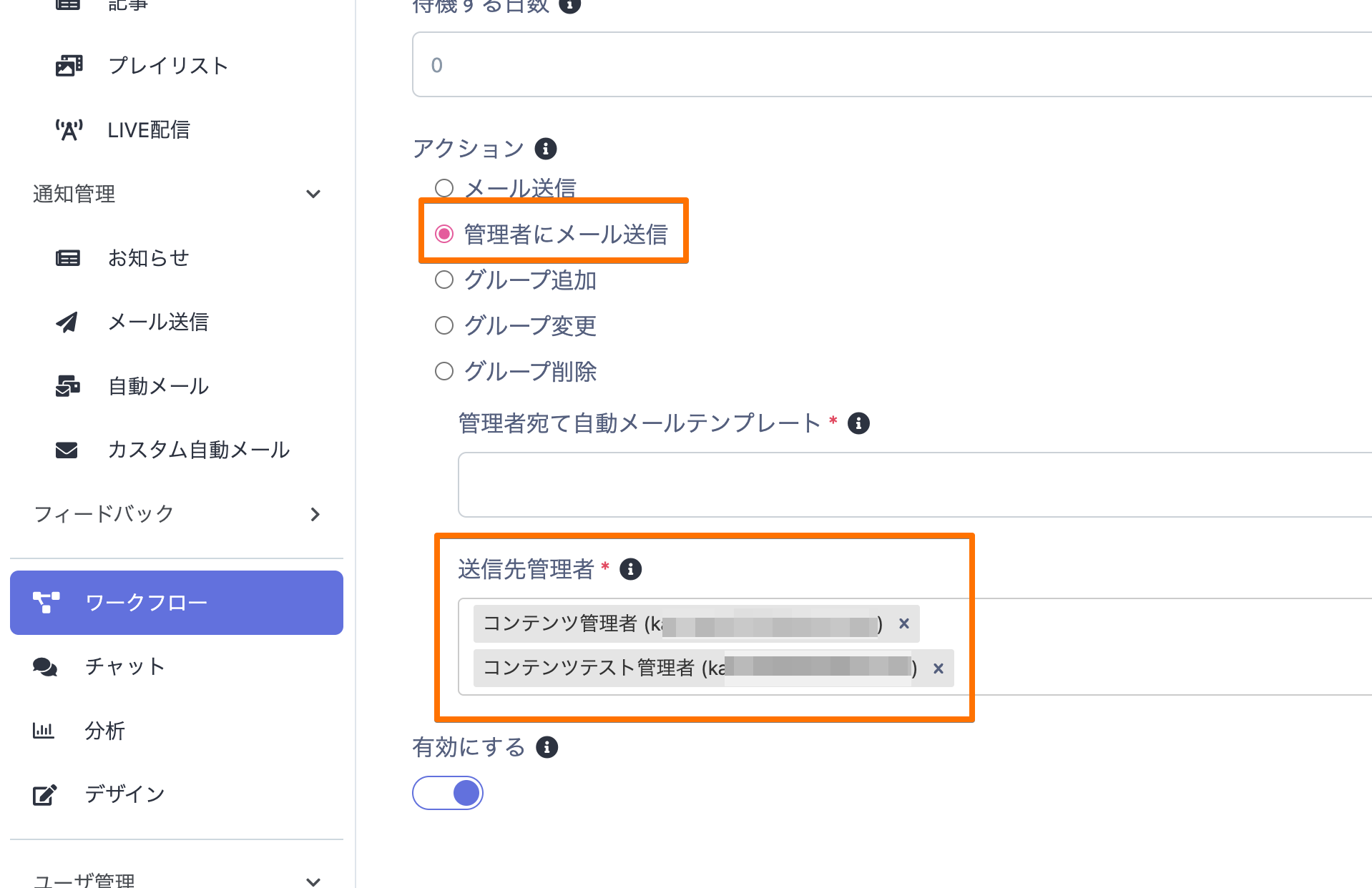The width and height of the screenshot is (1372, 888).
Task: Choose the グループ削除 radio option
Action: pyautogui.click(x=444, y=371)
